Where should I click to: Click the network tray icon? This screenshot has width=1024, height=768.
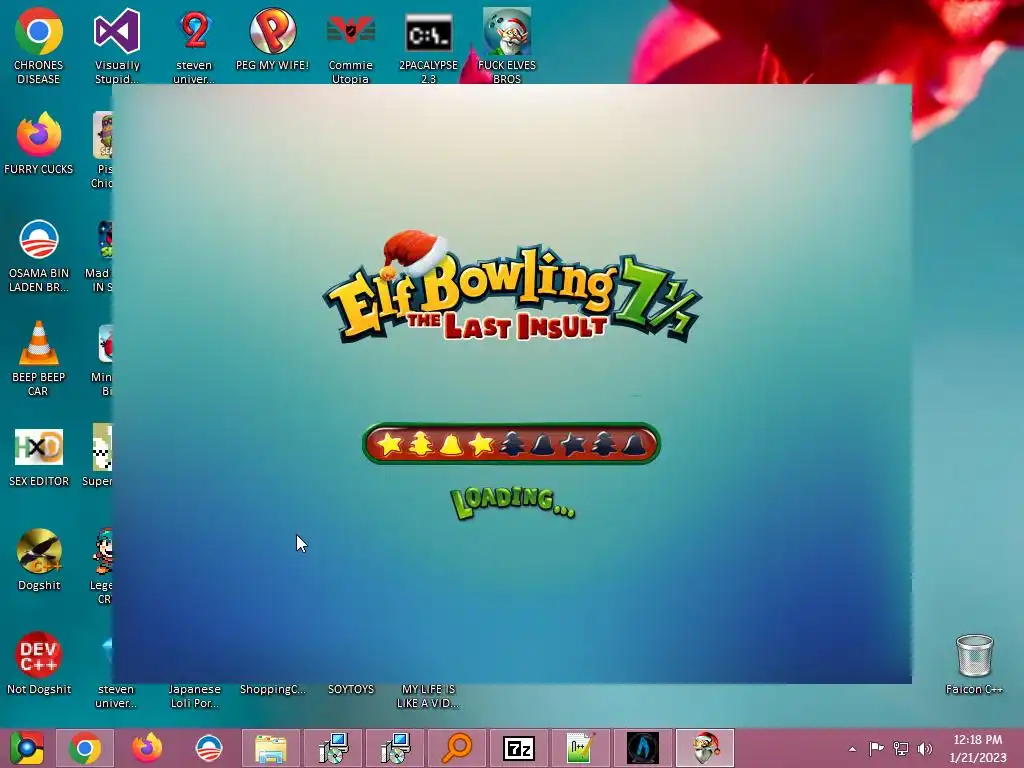click(x=901, y=748)
